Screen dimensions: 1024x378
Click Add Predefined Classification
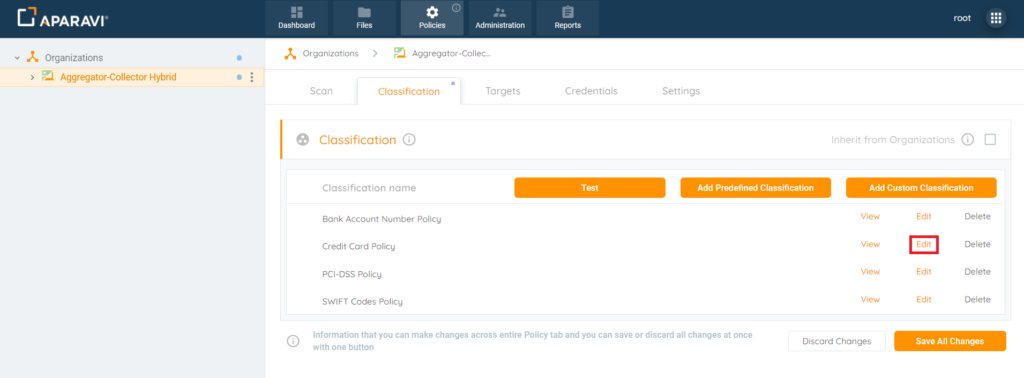(756, 187)
